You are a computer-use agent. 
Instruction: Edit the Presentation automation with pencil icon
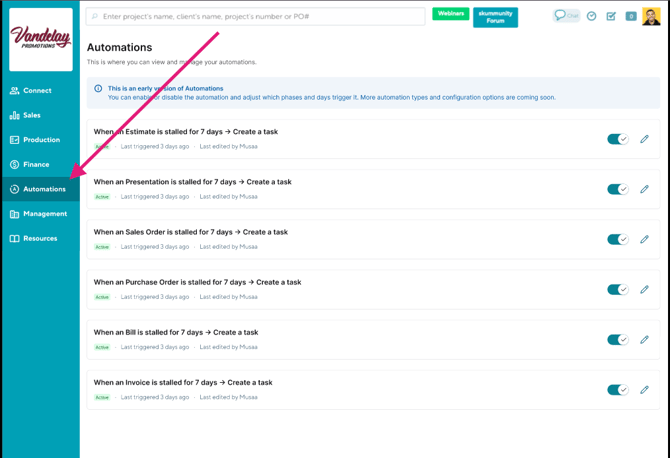click(x=644, y=189)
